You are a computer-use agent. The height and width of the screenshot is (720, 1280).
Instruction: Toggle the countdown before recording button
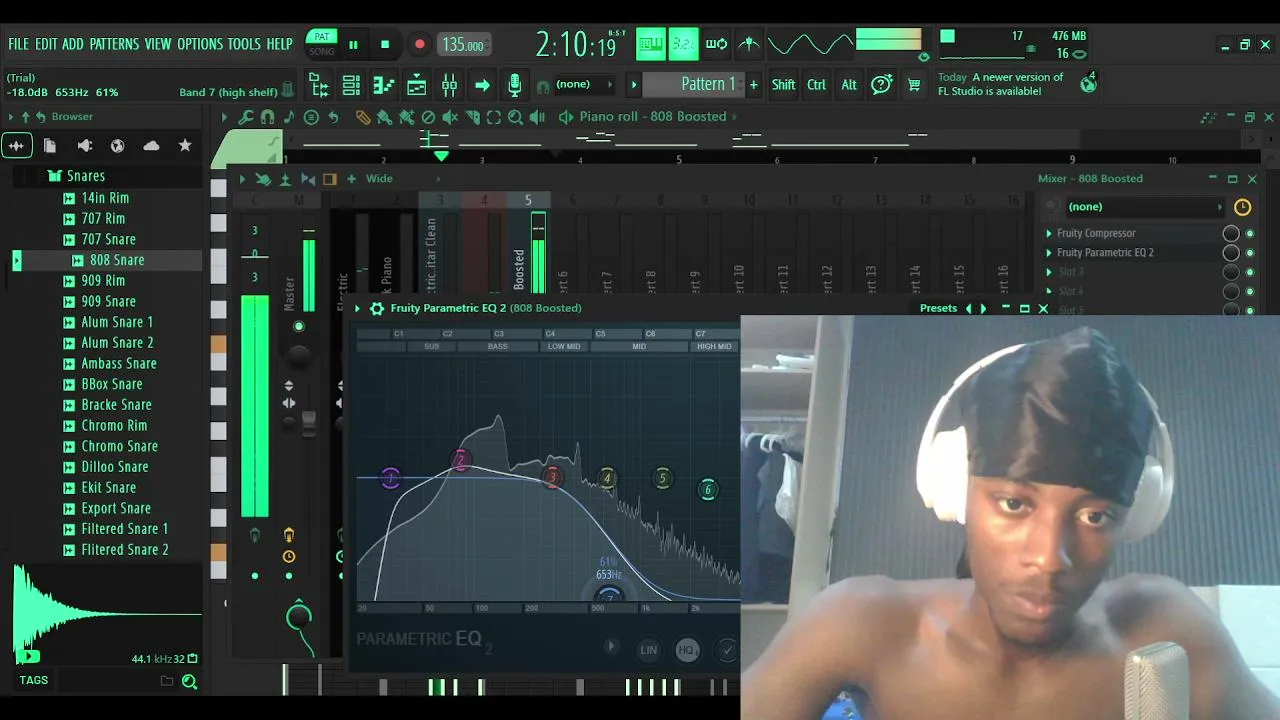683,44
